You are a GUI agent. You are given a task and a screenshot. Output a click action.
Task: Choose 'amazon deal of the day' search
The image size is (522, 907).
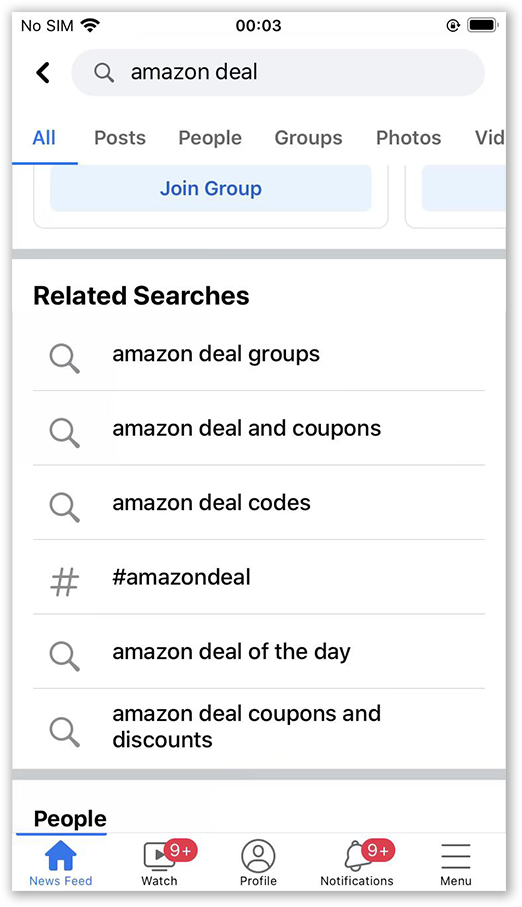259,652
